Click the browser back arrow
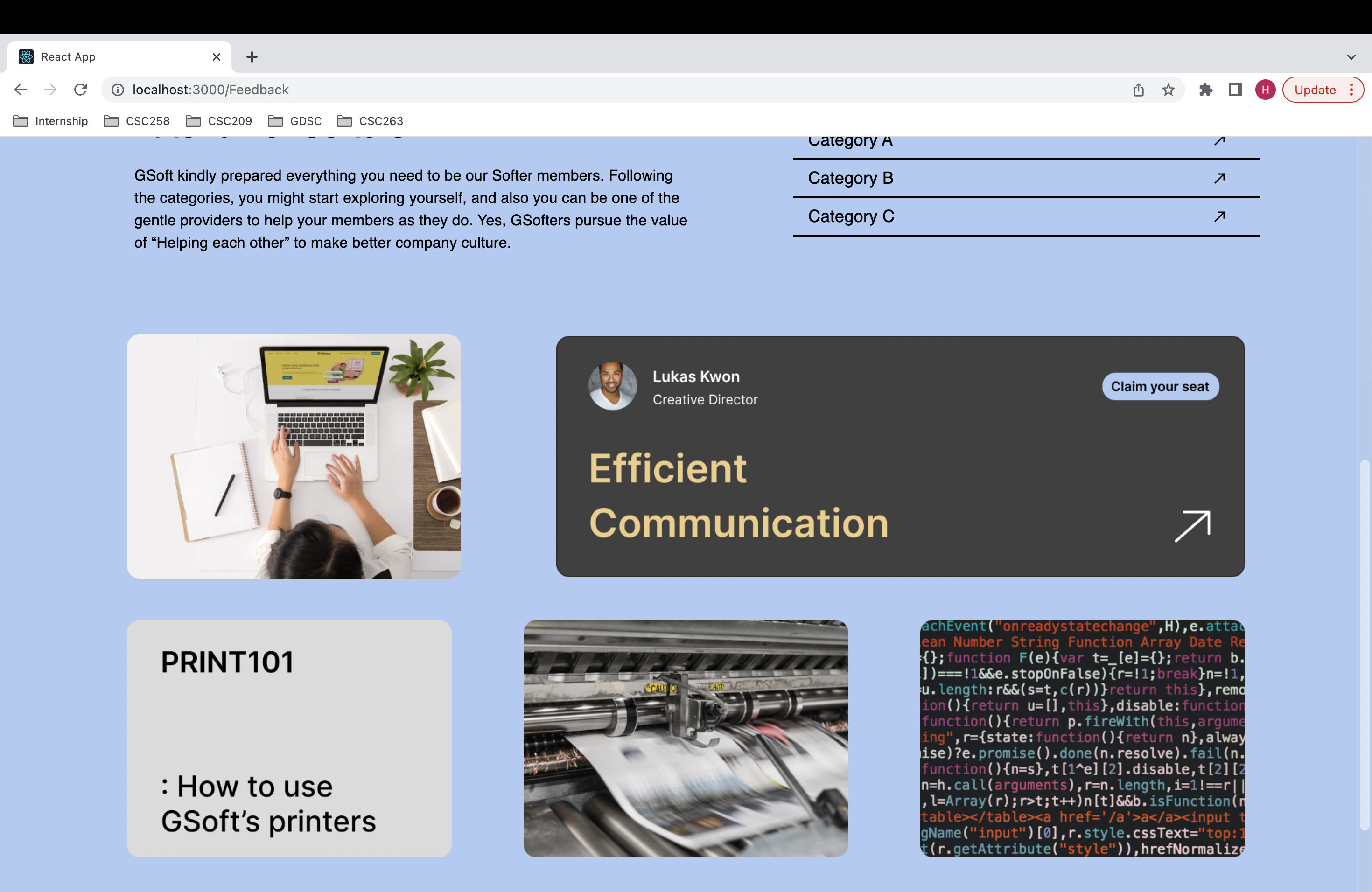Screen dimensions: 1372x892 click(x=20, y=89)
